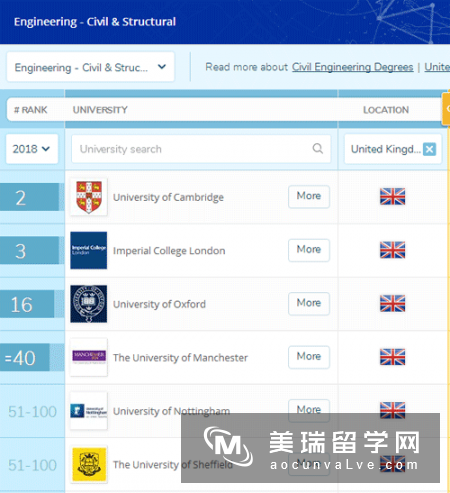The height and width of the screenshot is (493, 450).
Task: Click the rank 16 badge
Action: (27, 304)
